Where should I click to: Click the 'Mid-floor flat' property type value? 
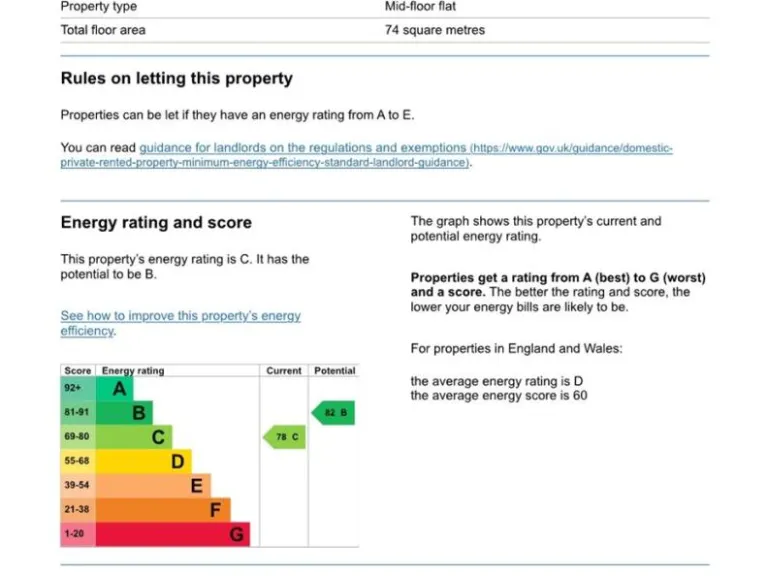click(x=421, y=6)
